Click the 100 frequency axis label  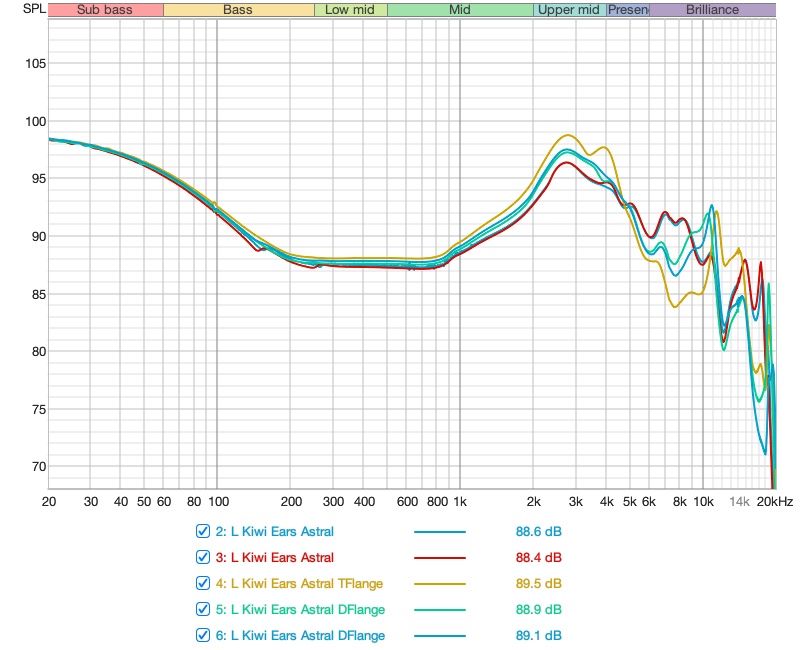[218, 502]
